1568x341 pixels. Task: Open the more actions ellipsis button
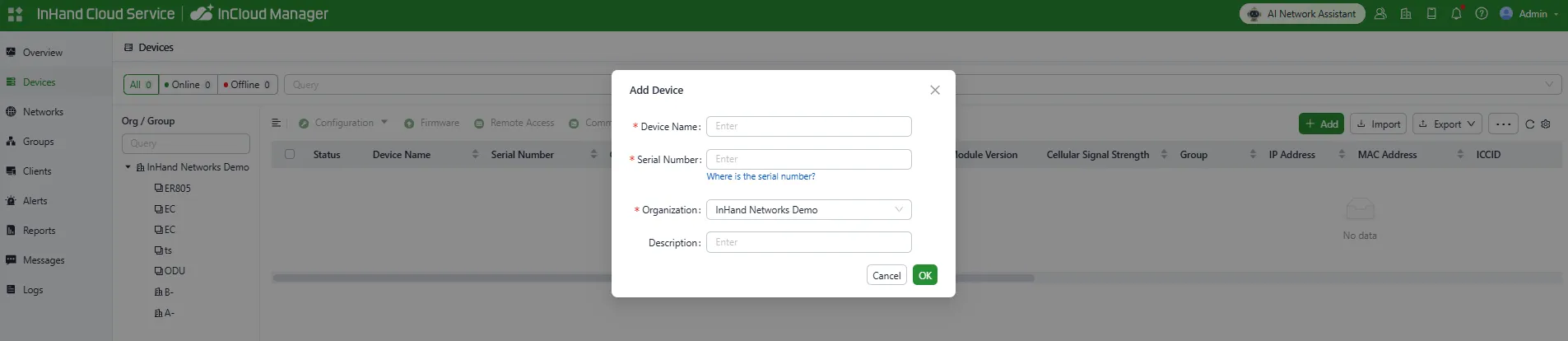pos(1503,124)
